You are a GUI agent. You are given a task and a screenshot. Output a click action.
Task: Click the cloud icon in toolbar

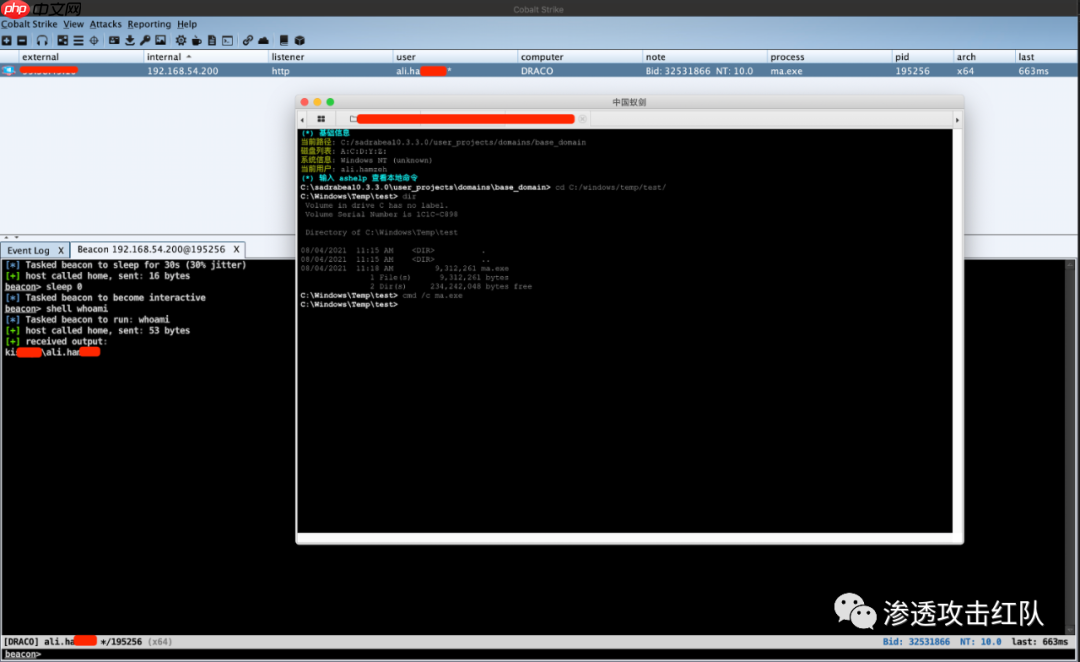[263, 40]
